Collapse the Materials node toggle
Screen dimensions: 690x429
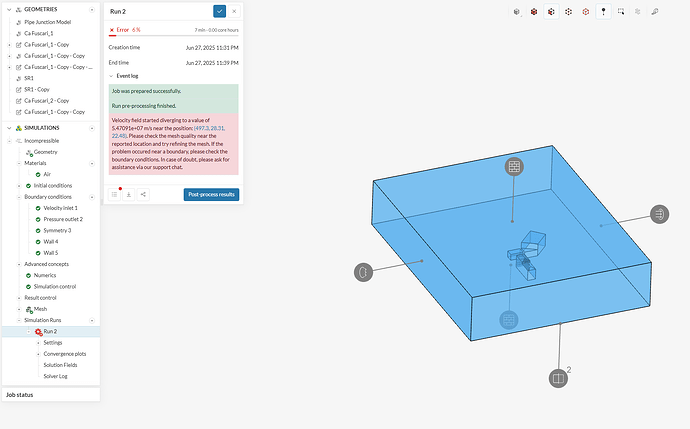(19, 163)
